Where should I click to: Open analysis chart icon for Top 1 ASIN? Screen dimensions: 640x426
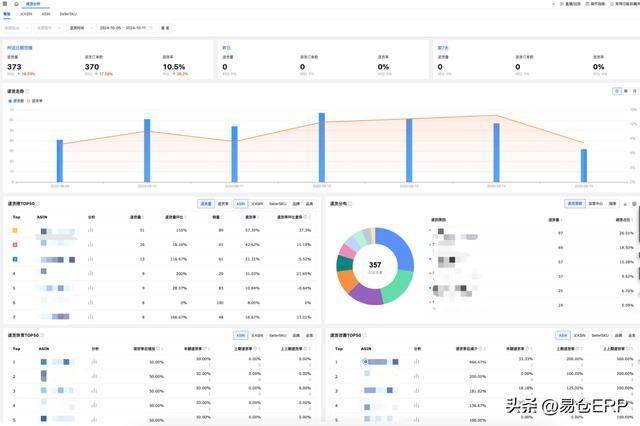(x=91, y=230)
